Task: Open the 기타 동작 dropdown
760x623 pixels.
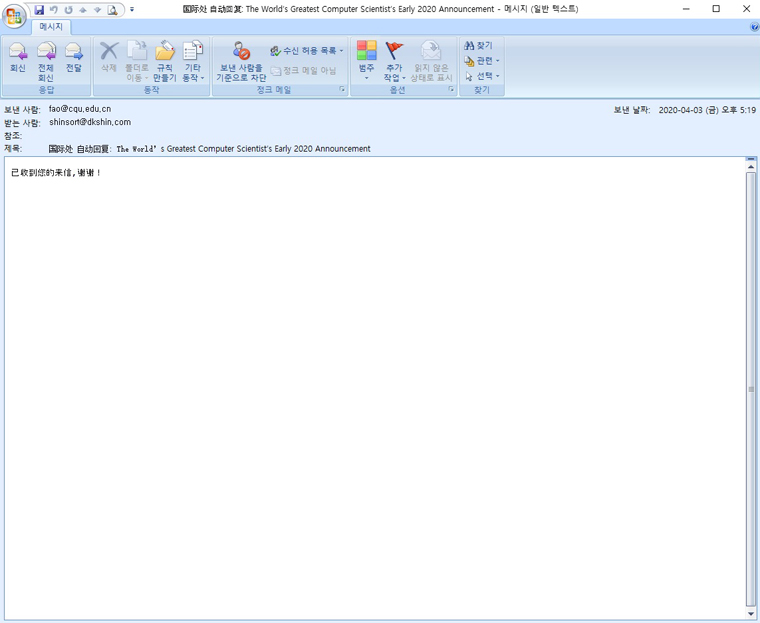Action: point(193,60)
